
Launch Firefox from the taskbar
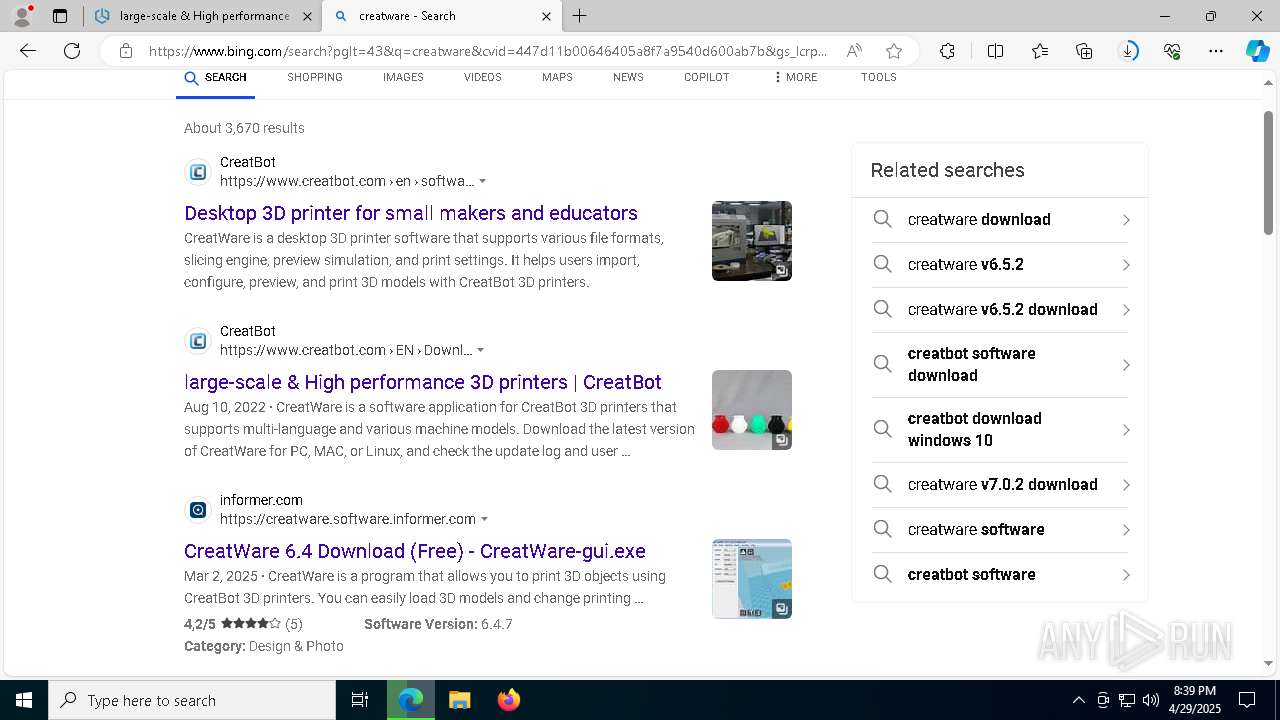(x=509, y=700)
